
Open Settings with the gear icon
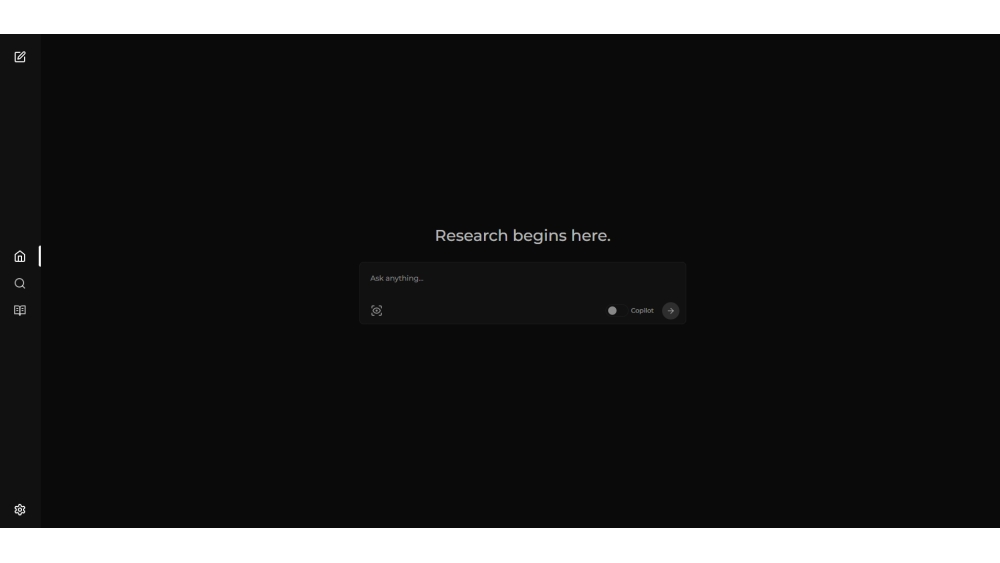pyautogui.click(x=20, y=510)
